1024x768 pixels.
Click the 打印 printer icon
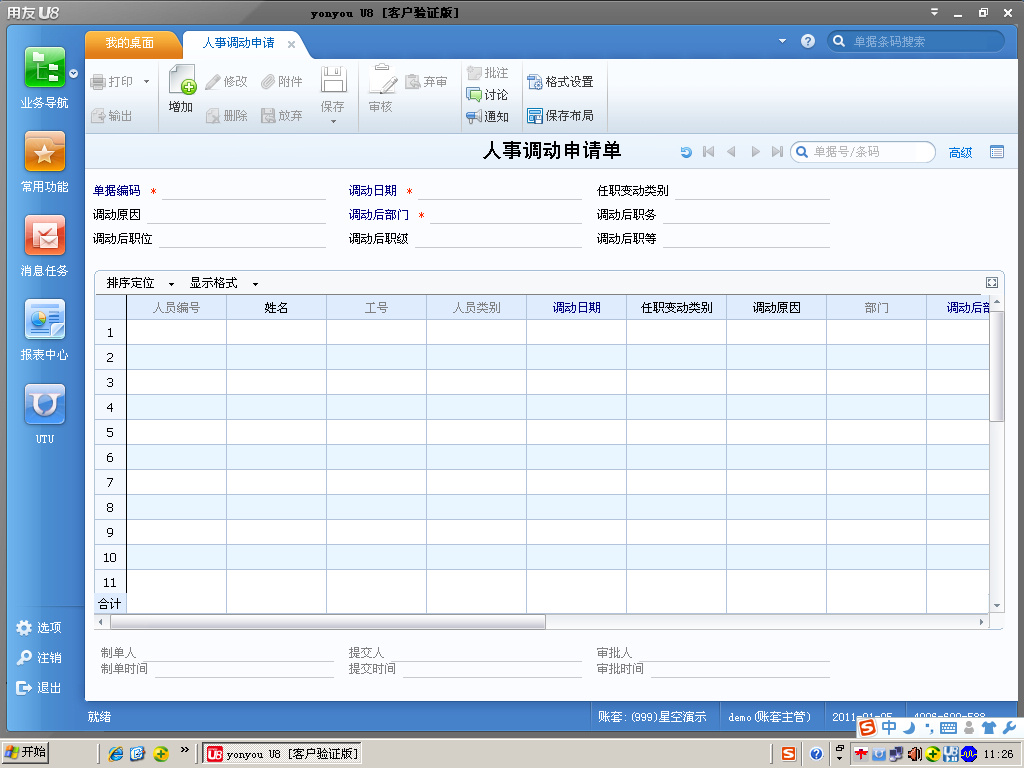pos(98,82)
